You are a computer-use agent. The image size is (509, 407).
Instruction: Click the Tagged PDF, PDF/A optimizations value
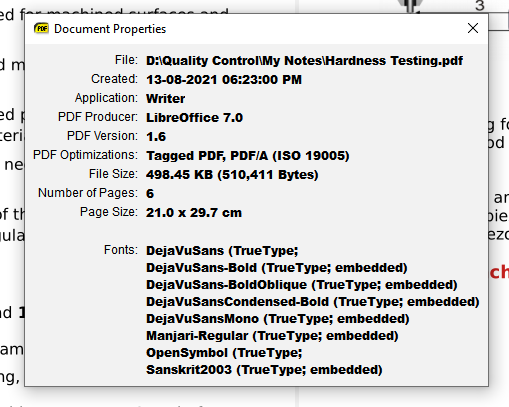point(248,156)
